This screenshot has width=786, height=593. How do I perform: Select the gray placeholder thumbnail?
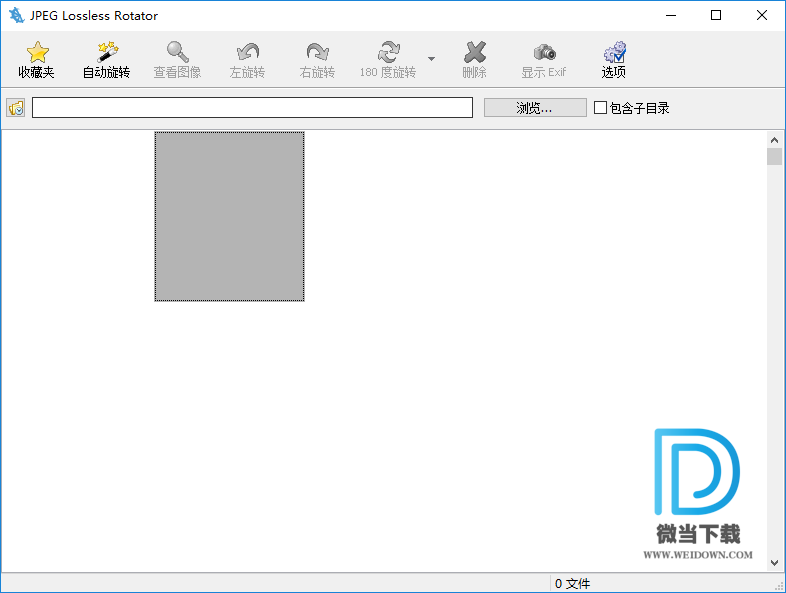(229, 217)
